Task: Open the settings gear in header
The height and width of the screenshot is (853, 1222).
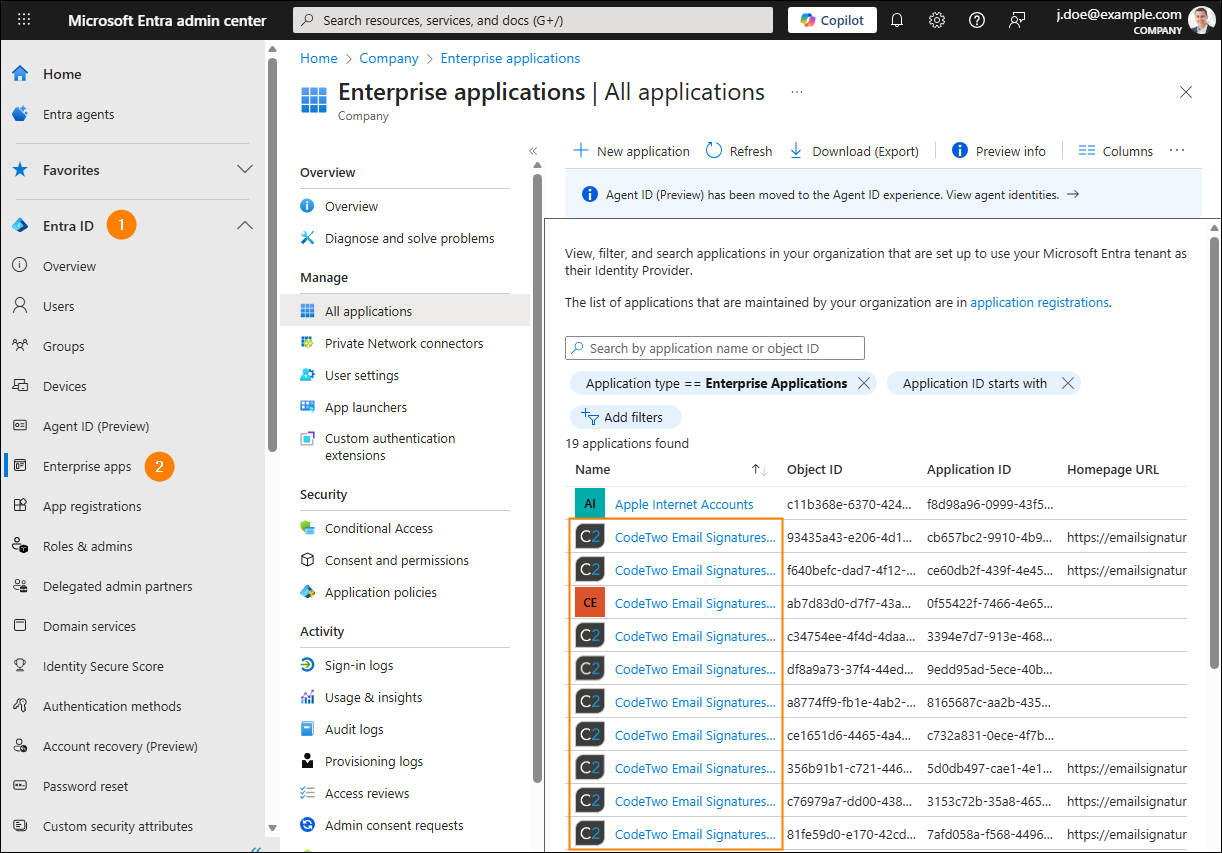Action: (937, 20)
